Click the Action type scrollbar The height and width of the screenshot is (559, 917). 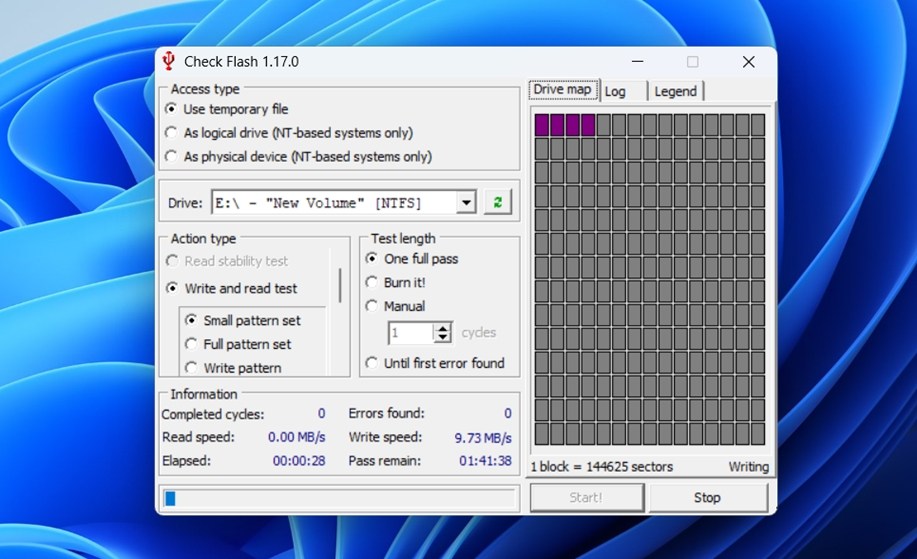tap(340, 285)
